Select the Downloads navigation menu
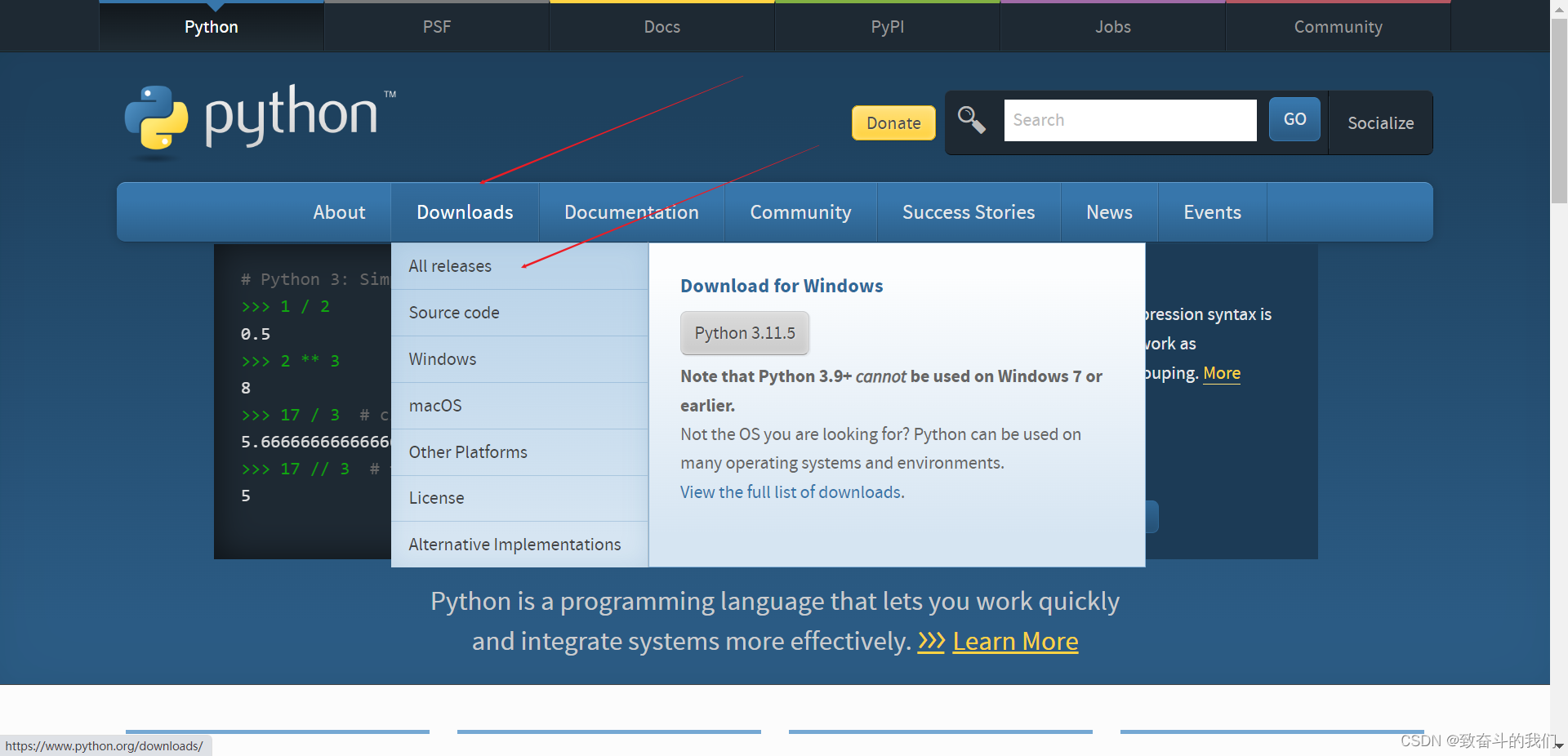1568x756 pixels. [x=465, y=212]
